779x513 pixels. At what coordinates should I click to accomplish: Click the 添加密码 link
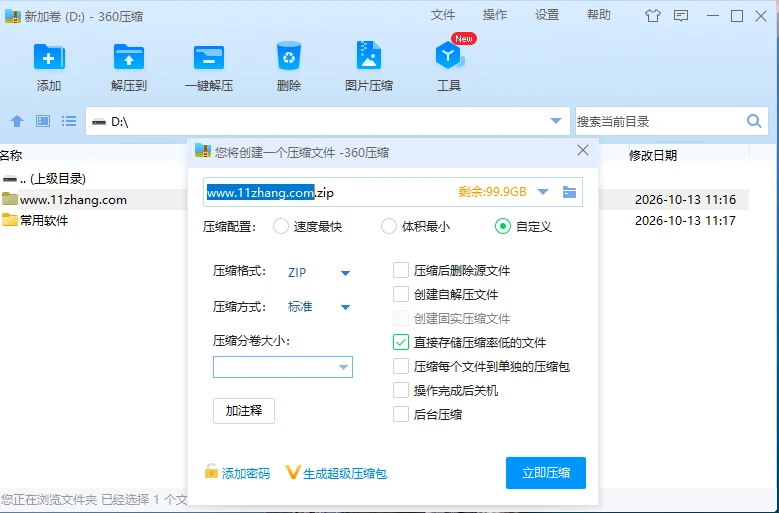tap(246, 474)
